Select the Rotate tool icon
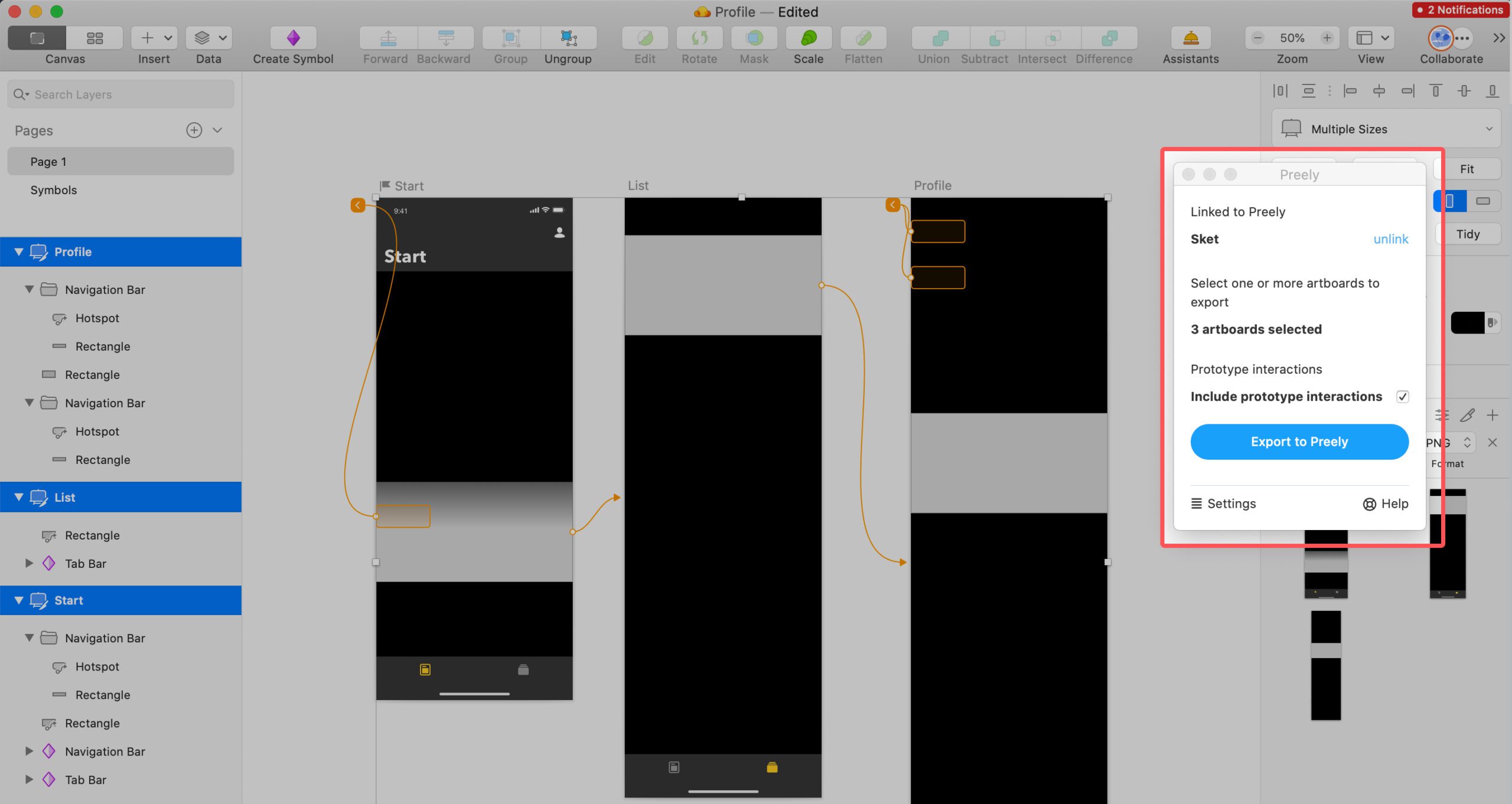Image resolution: width=1512 pixels, height=804 pixels. pos(698,37)
